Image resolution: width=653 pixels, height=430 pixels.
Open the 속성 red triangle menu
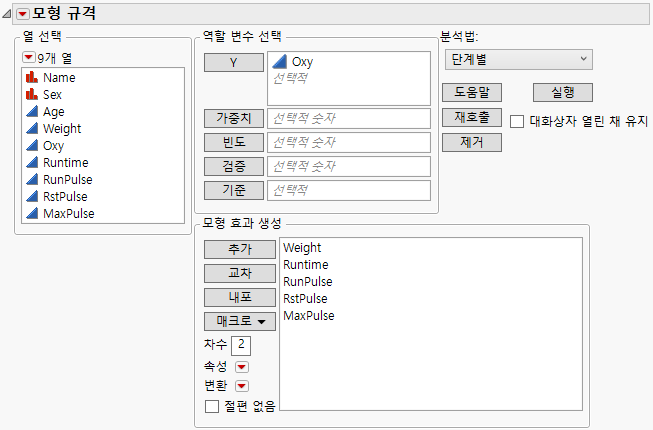242,367
